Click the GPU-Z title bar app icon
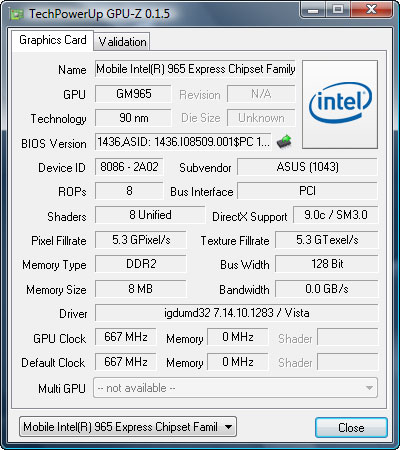The height and width of the screenshot is (450, 400). point(17,15)
